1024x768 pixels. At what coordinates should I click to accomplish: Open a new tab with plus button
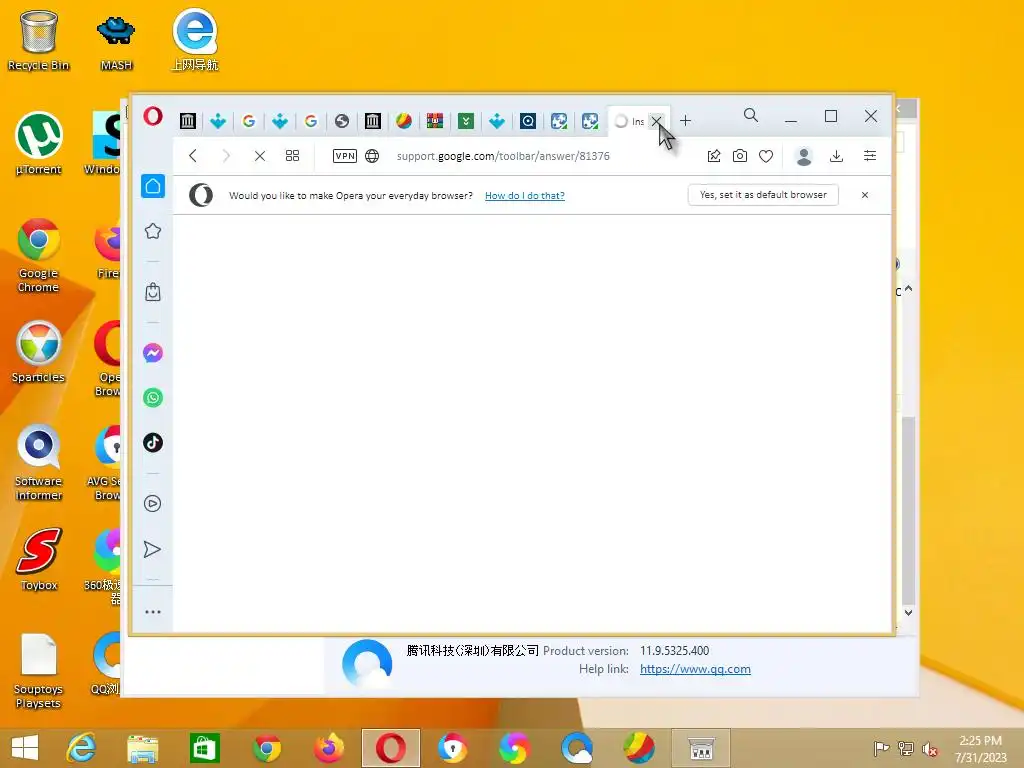(x=685, y=121)
